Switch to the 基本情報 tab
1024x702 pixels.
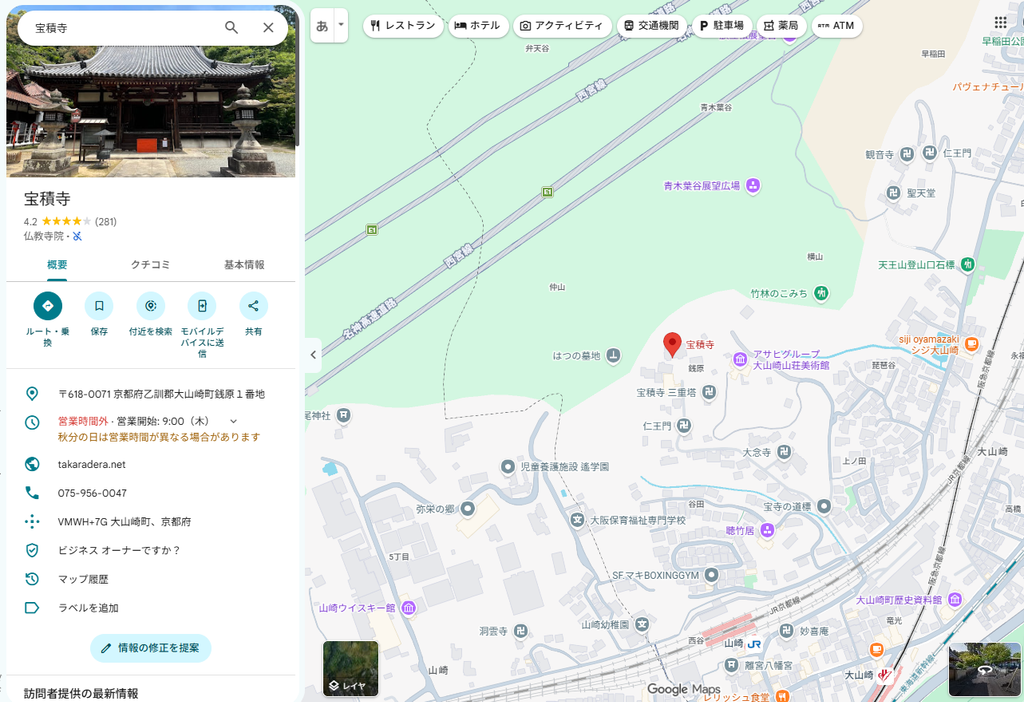pos(244,264)
